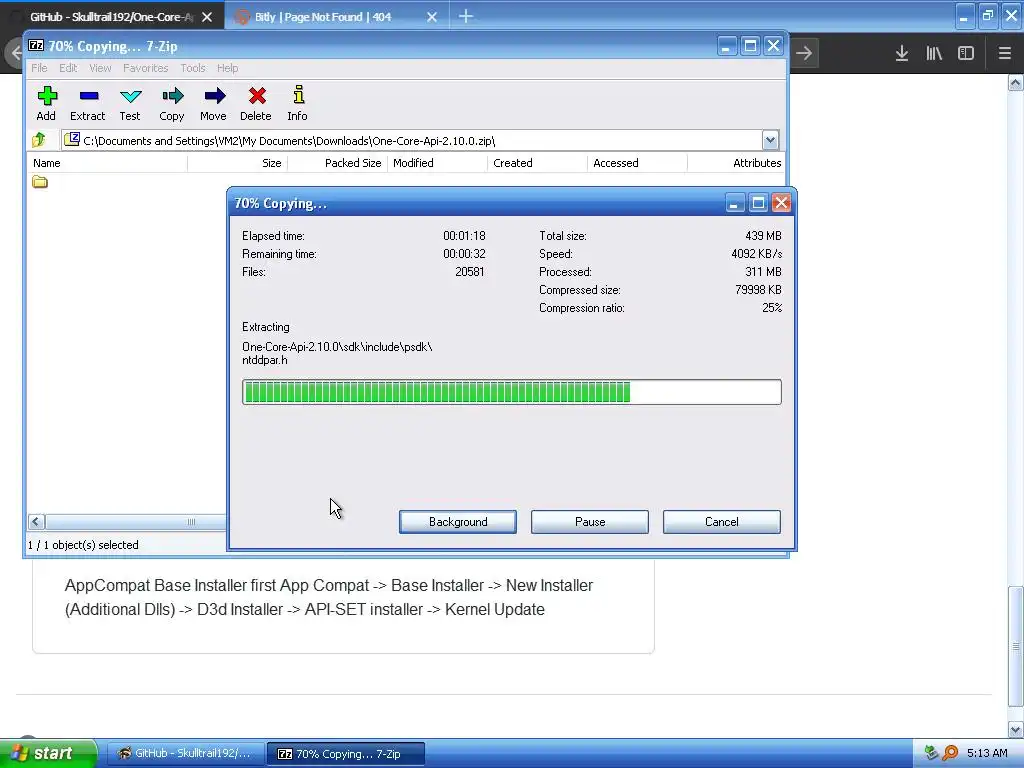
Task: Click browser downloads arrow icon
Action: click(901, 53)
